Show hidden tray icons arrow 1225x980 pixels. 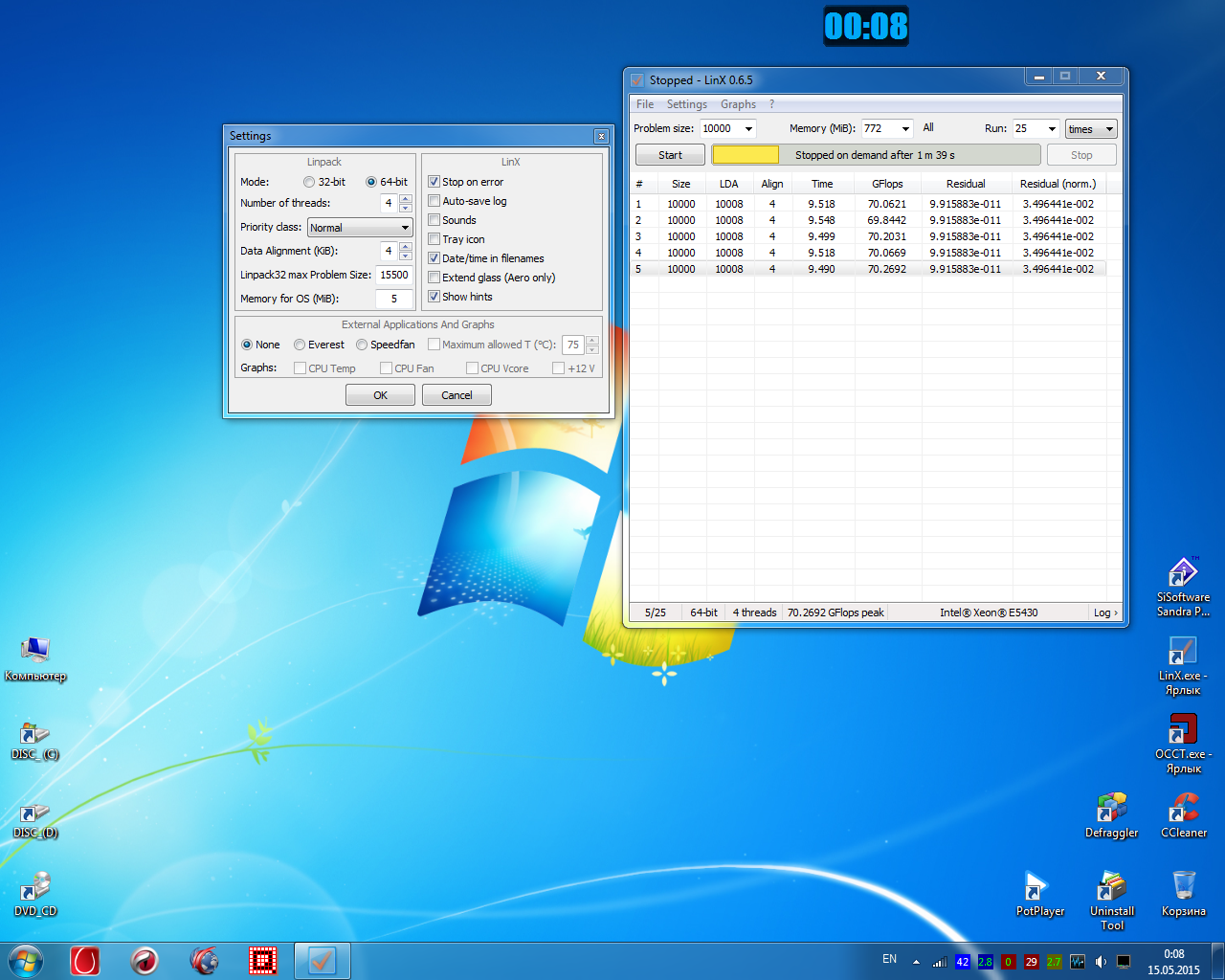(916, 962)
